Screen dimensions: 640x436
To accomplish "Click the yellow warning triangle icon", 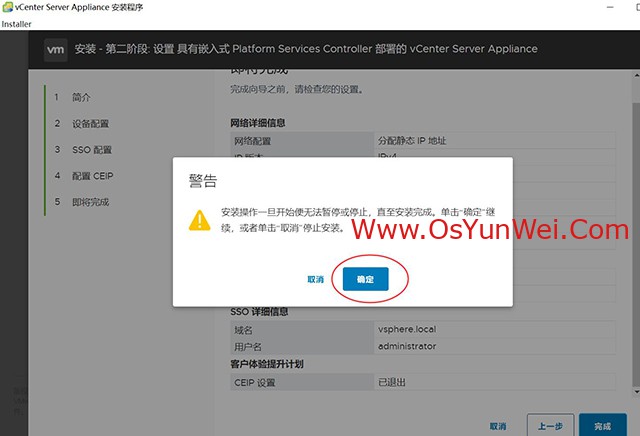I will click(200, 220).
